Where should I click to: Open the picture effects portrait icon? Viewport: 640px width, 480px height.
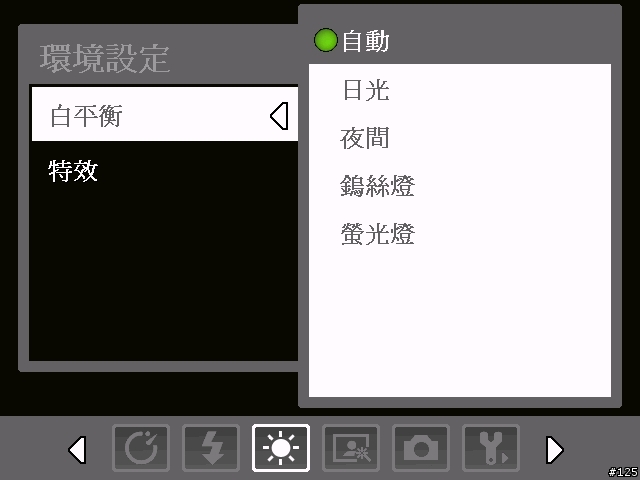[x=351, y=448]
